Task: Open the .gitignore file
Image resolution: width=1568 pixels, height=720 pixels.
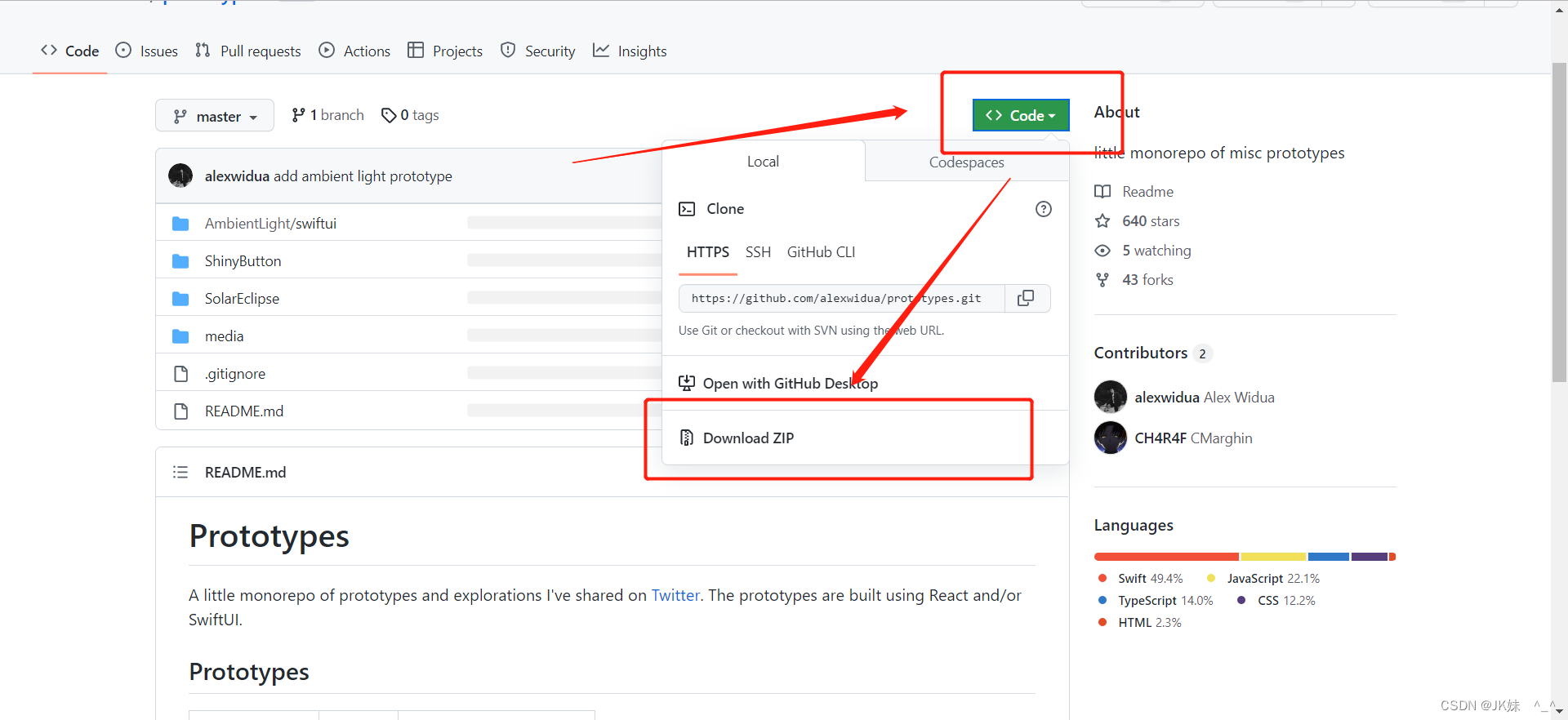Action: (x=235, y=374)
